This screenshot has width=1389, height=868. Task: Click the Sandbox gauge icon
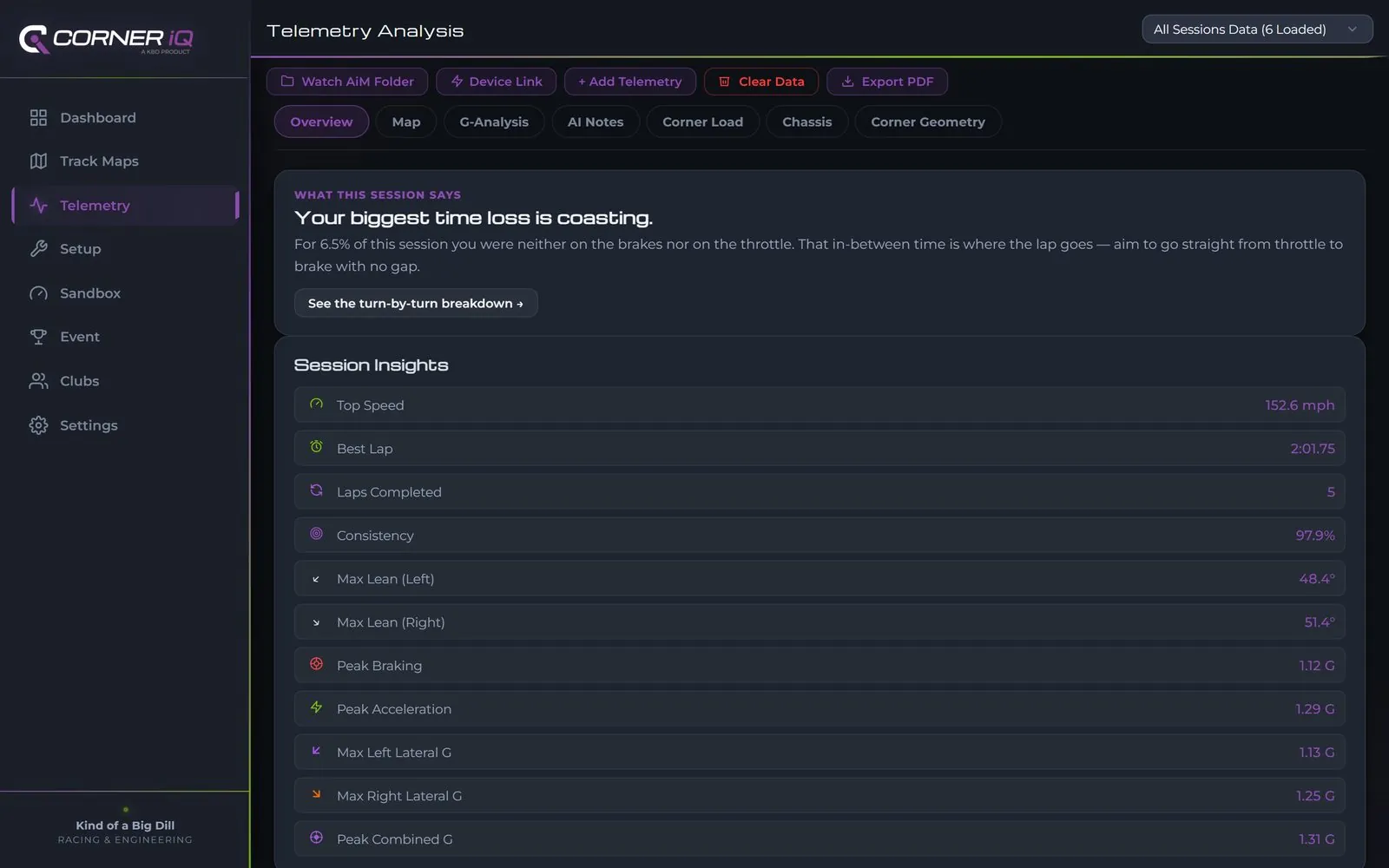click(38, 293)
